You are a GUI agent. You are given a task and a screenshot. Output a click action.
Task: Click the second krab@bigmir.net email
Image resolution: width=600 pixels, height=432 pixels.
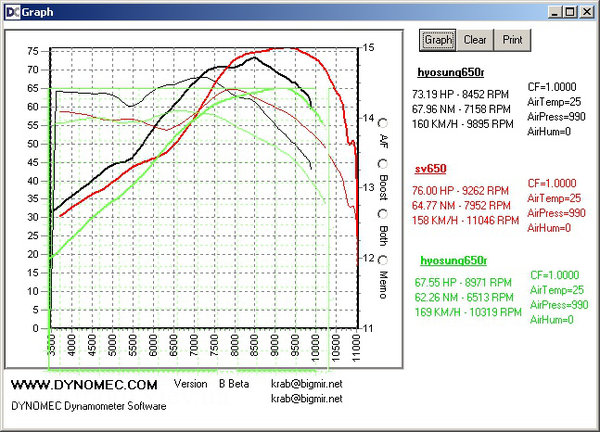click(307, 399)
